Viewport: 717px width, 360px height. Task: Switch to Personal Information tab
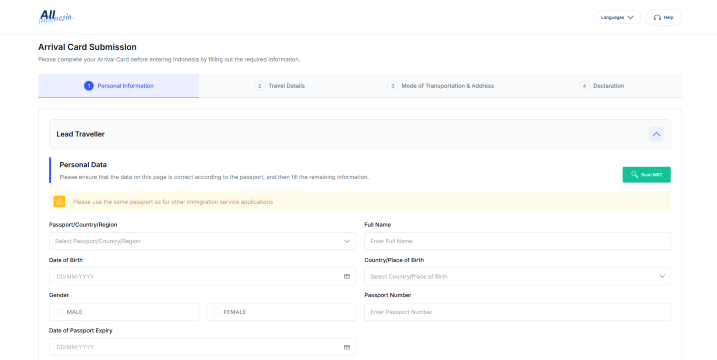click(x=118, y=86)
